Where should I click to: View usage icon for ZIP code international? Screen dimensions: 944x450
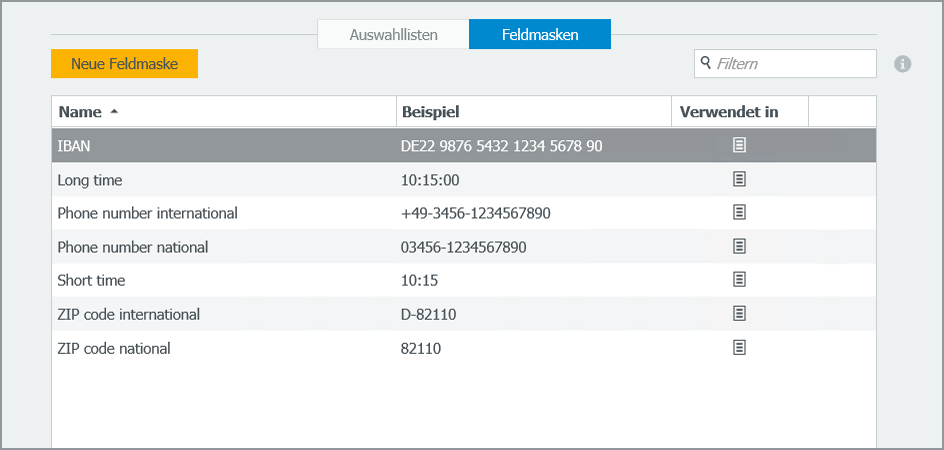click(x=740, y=314)
